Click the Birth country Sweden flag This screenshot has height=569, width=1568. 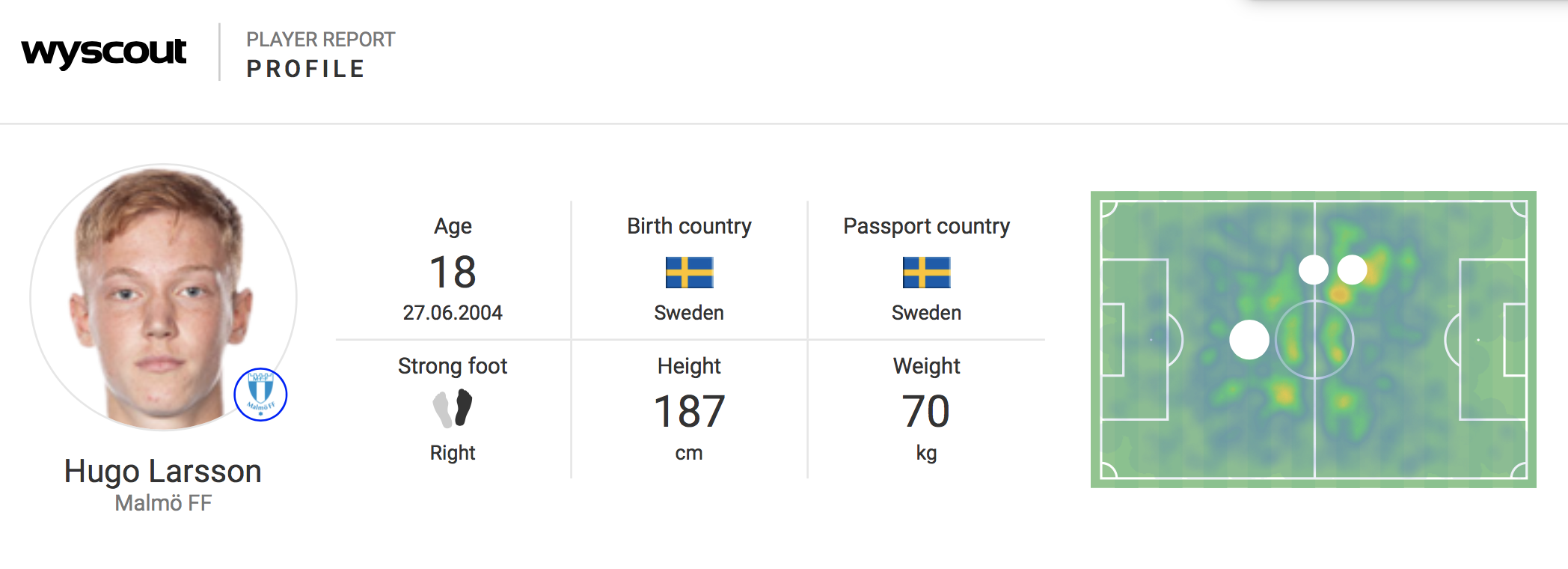689,273
